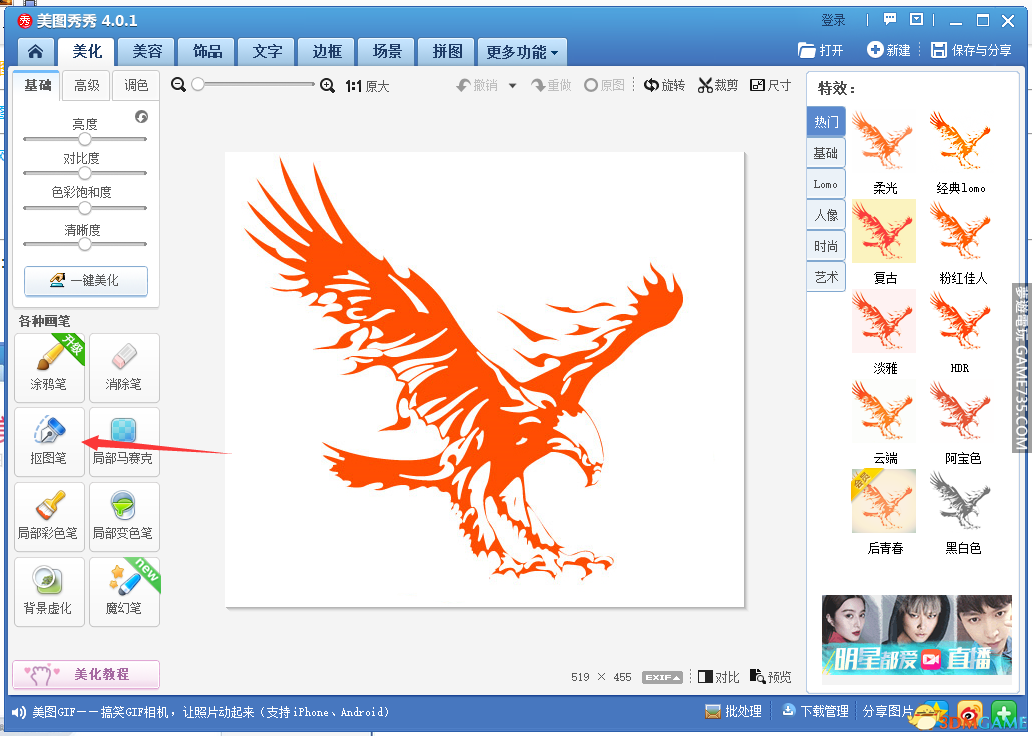Image resolution: width=1032 pixels, height=736 pixels.
Task: Select the 抠图笔 cutout pen tool
Action: pyautogui.click(x=49, y=439)
